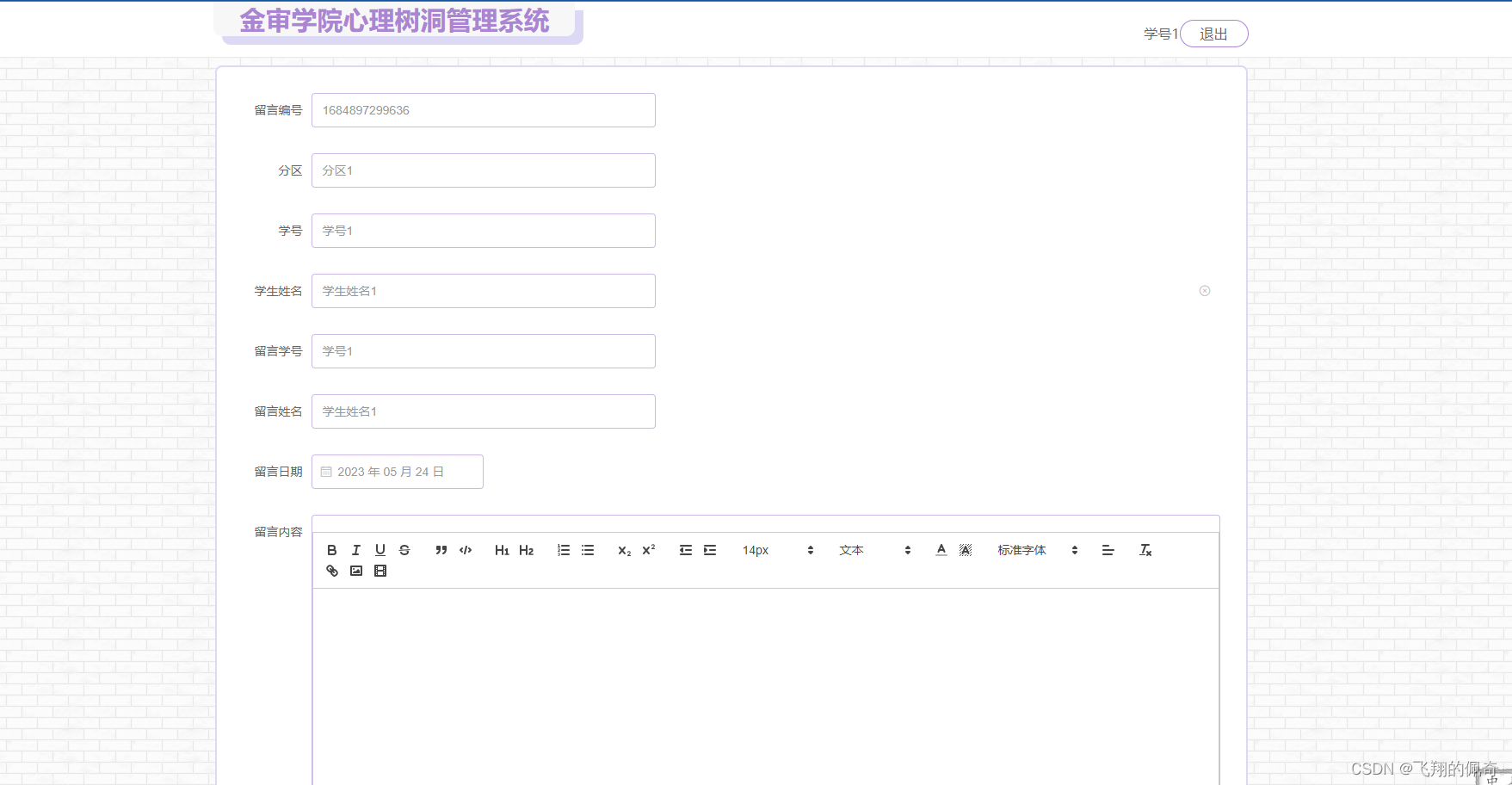Click the 留言姓名 input field
The height and width of the screenshot is (785, 1512).
pos(484,411)
